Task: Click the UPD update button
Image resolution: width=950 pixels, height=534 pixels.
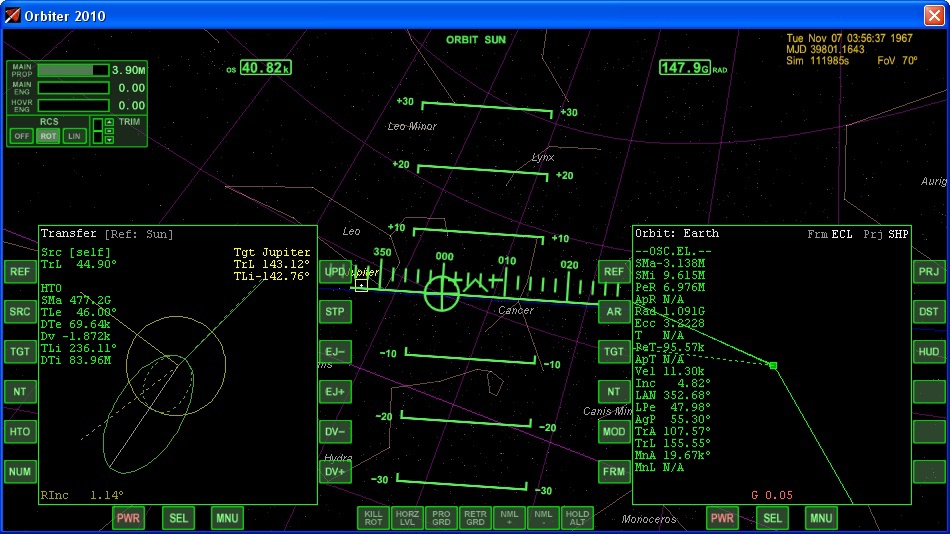Action: pyautogui.click(x=335, y=272)
